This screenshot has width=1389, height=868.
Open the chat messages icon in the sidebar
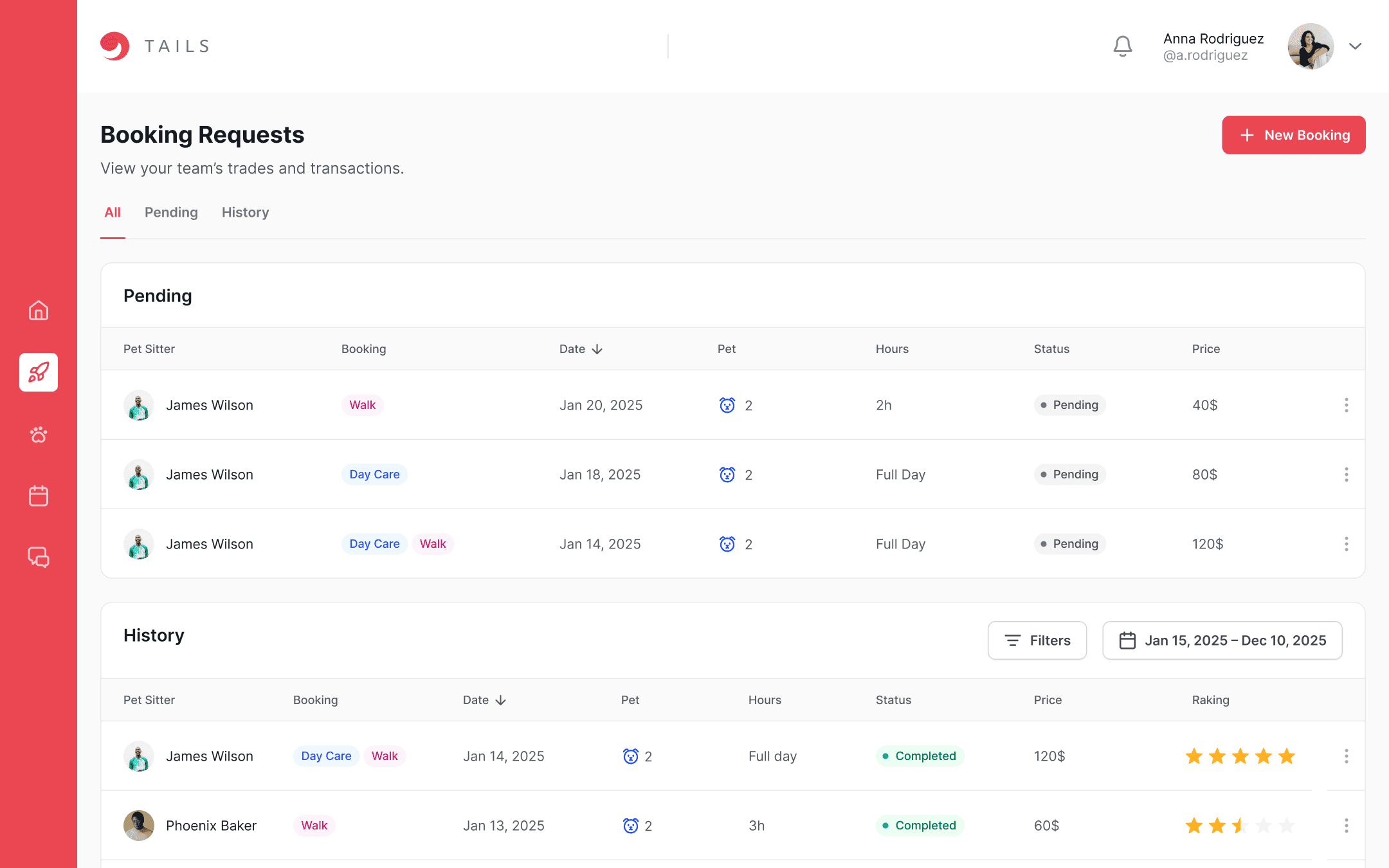tap(39, 557)
